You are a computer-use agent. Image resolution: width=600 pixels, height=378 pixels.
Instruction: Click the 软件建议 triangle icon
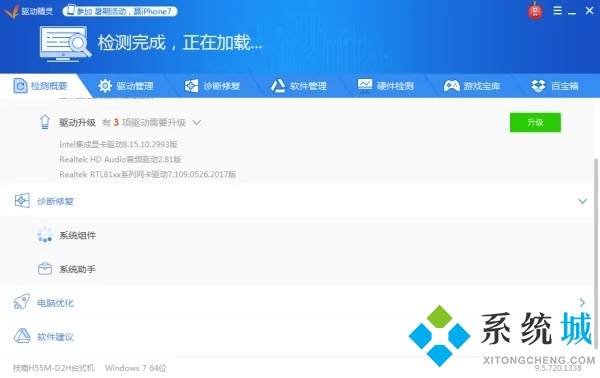point(22,336)
